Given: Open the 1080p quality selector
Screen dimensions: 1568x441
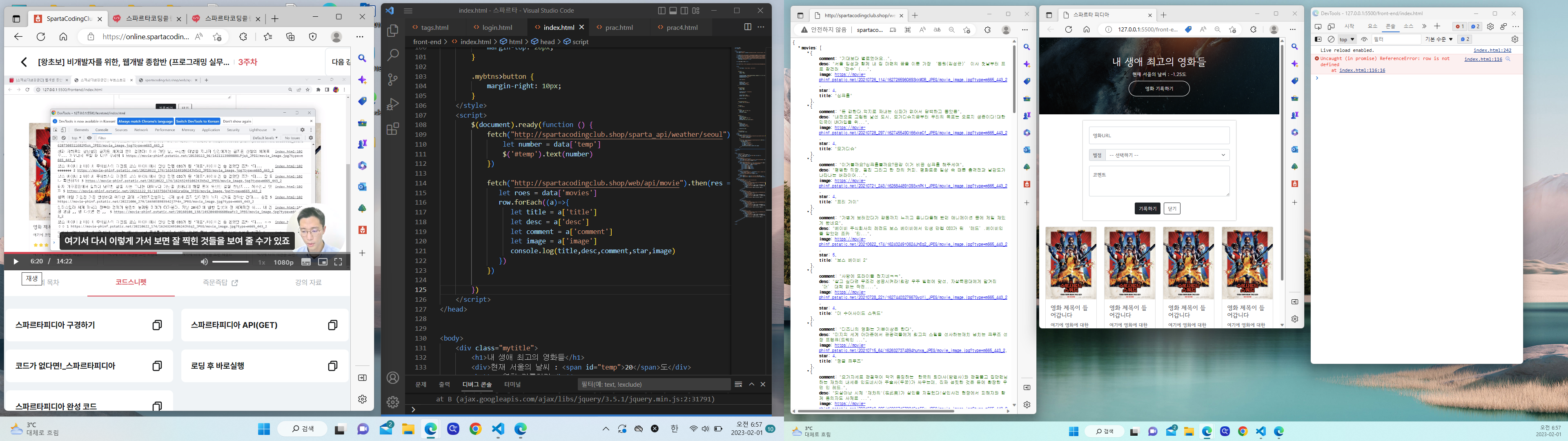Looking at the screenshot, I should pyautogui.click(x=284, y=262).
